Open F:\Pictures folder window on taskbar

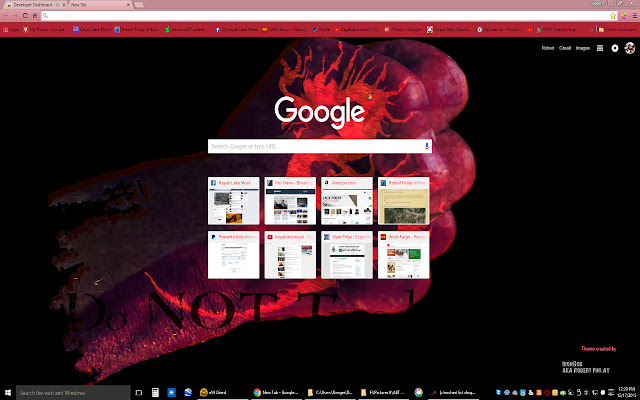tap(384, 393)
